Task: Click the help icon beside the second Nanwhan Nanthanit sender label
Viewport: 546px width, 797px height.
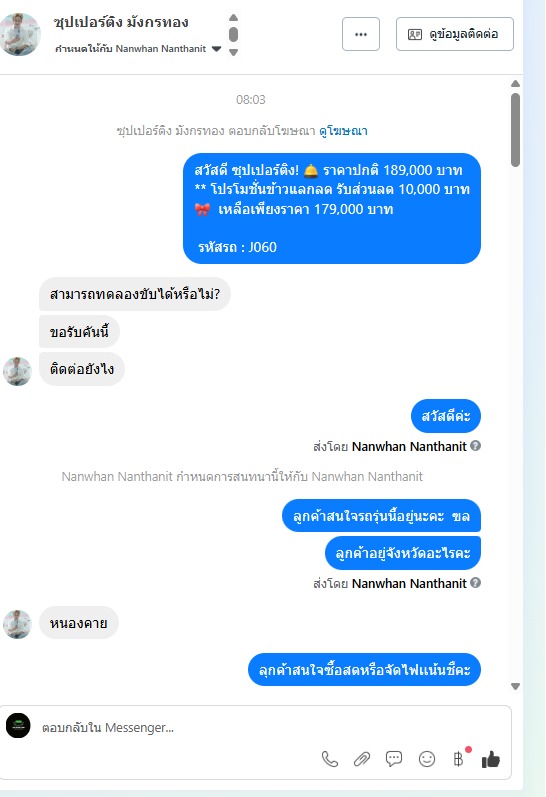Action: tap(475, 583)
